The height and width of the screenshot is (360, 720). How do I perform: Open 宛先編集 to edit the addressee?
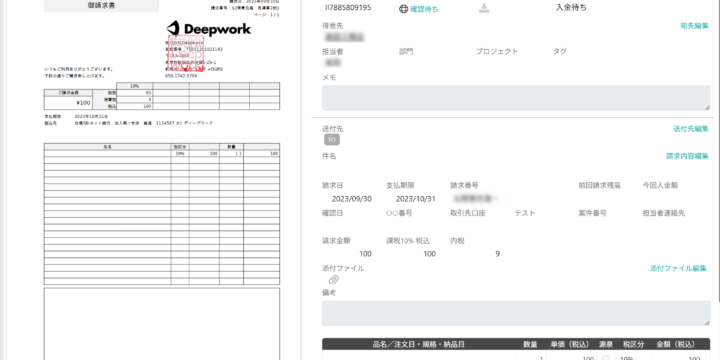(x=694, y=26)
